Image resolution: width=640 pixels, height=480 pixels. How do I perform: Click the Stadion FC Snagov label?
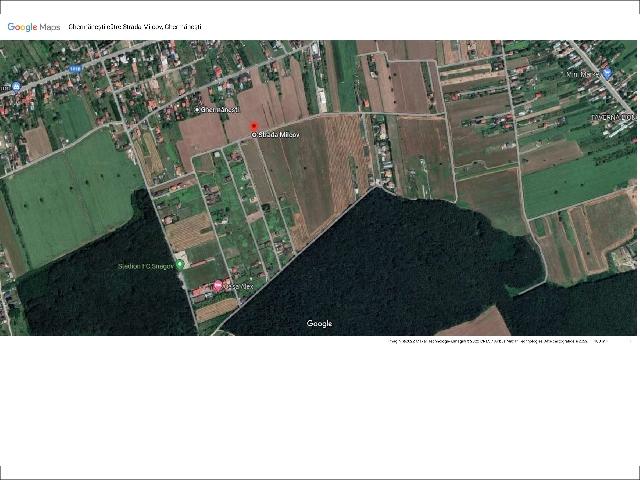146,266
